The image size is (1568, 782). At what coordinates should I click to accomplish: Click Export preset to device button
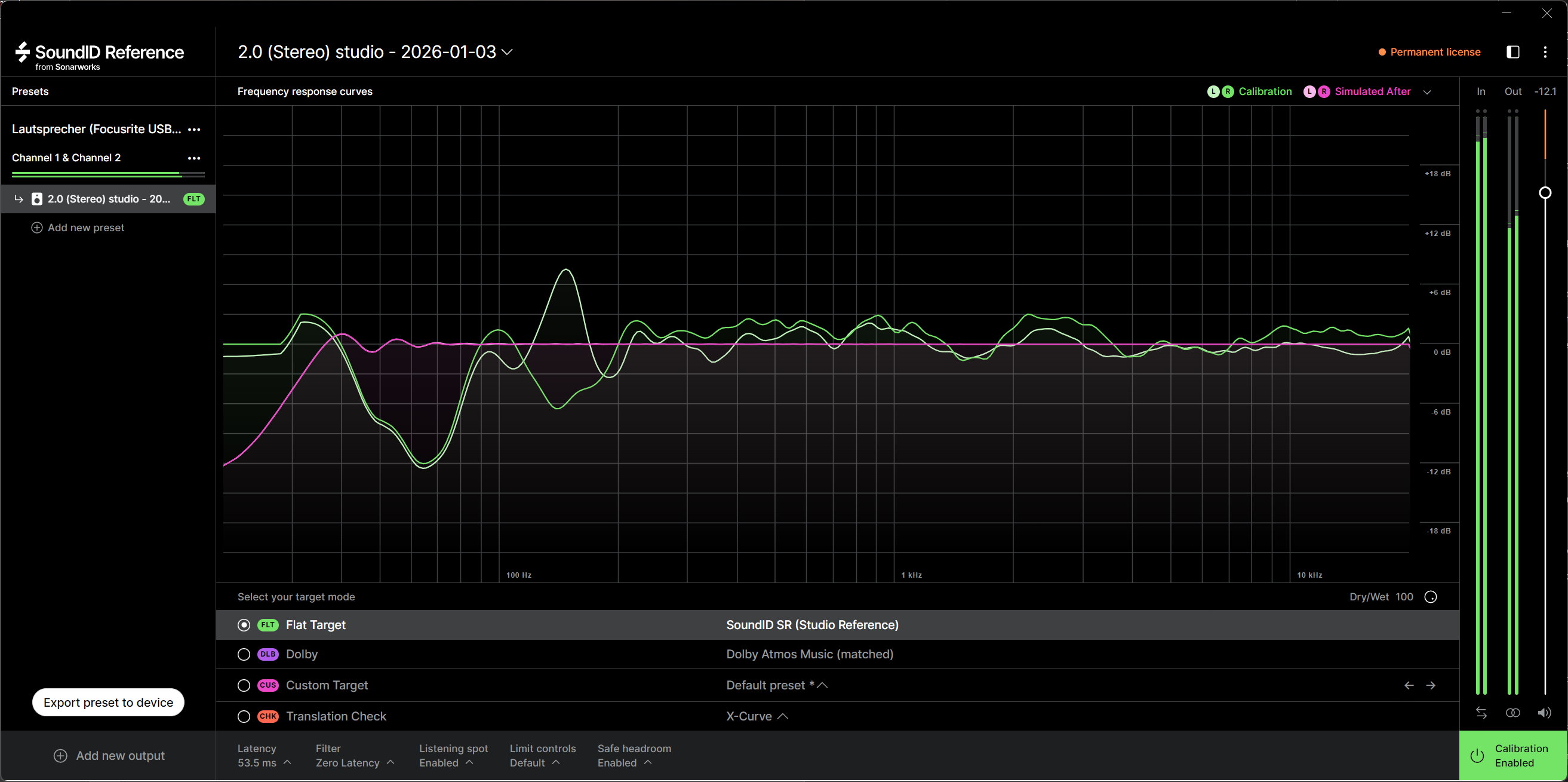pos(108,702)
